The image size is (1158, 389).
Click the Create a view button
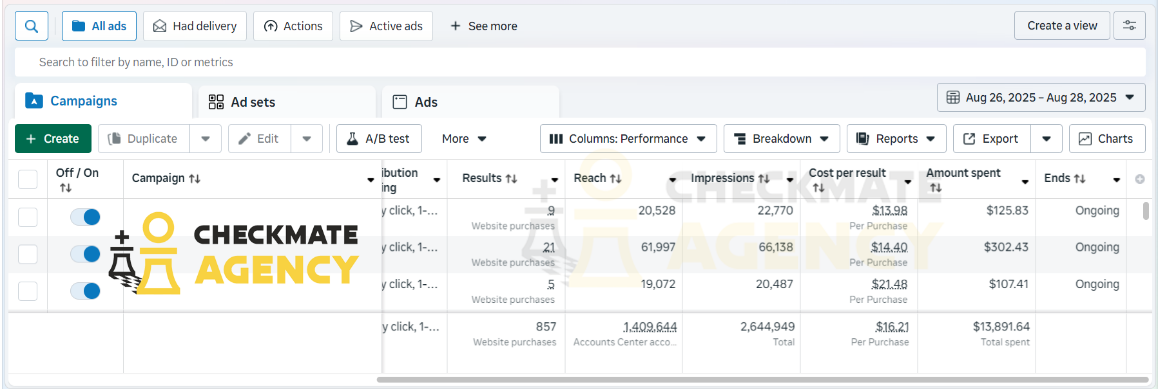[x=1062, y=26]
